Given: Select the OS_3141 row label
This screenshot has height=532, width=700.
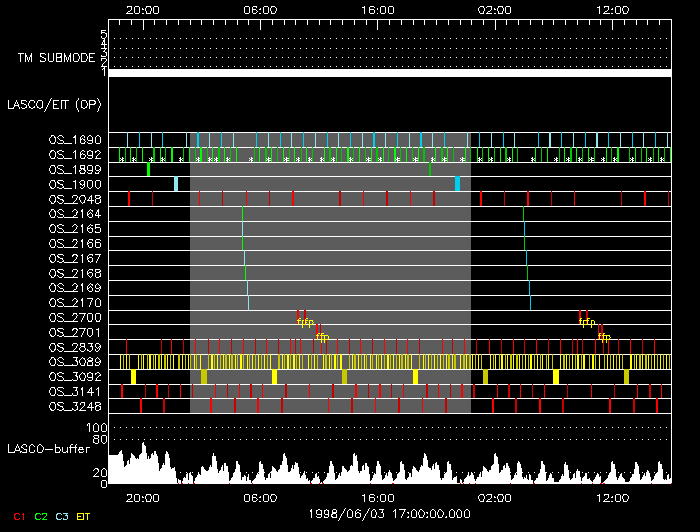Looking at the screenshot, I should click(x=75, y=391).
